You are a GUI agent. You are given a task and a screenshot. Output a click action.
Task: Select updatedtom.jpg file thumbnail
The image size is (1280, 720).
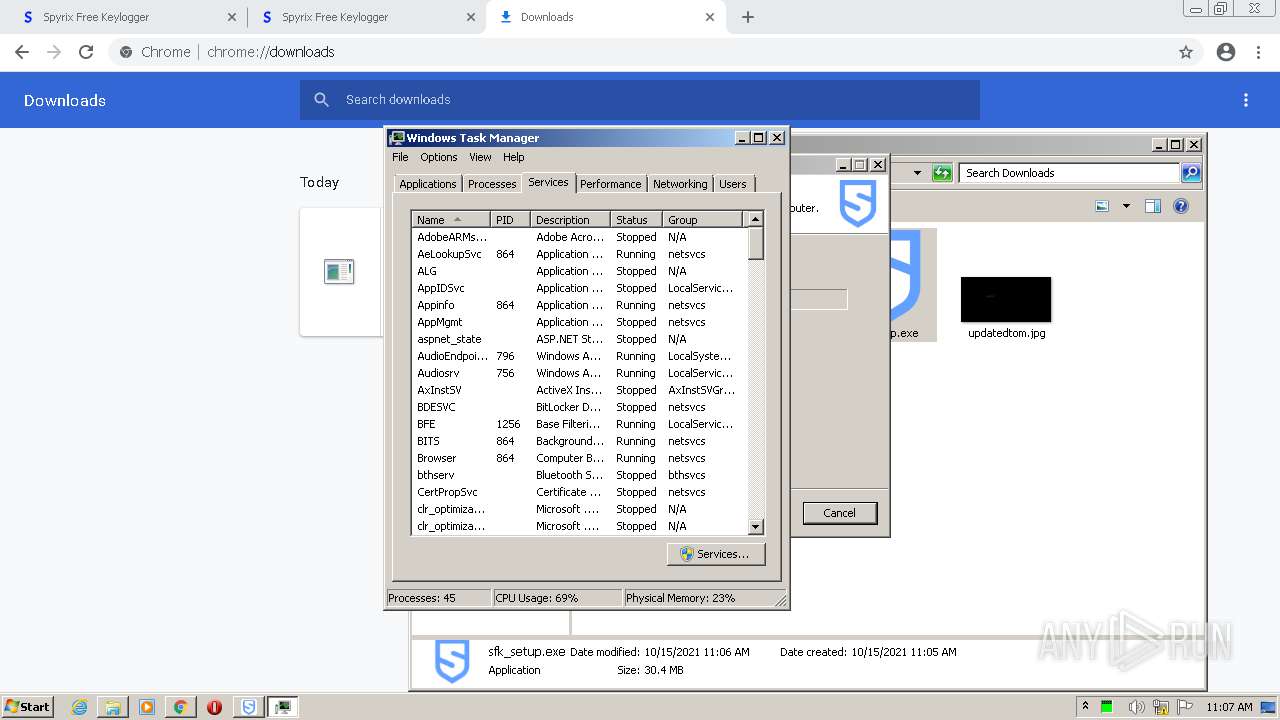point(1006,300)
